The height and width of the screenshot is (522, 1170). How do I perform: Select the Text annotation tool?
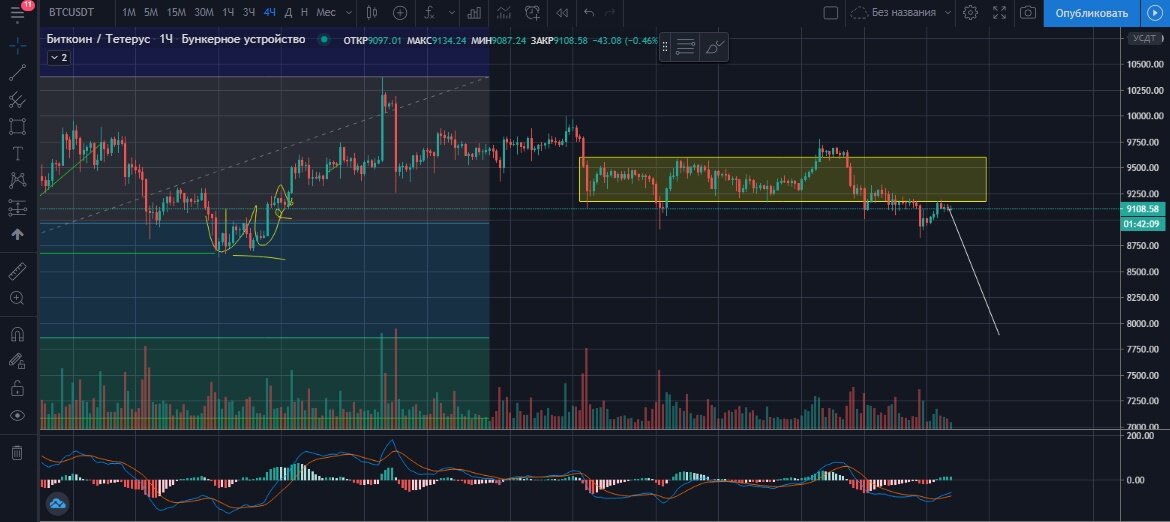17,153
